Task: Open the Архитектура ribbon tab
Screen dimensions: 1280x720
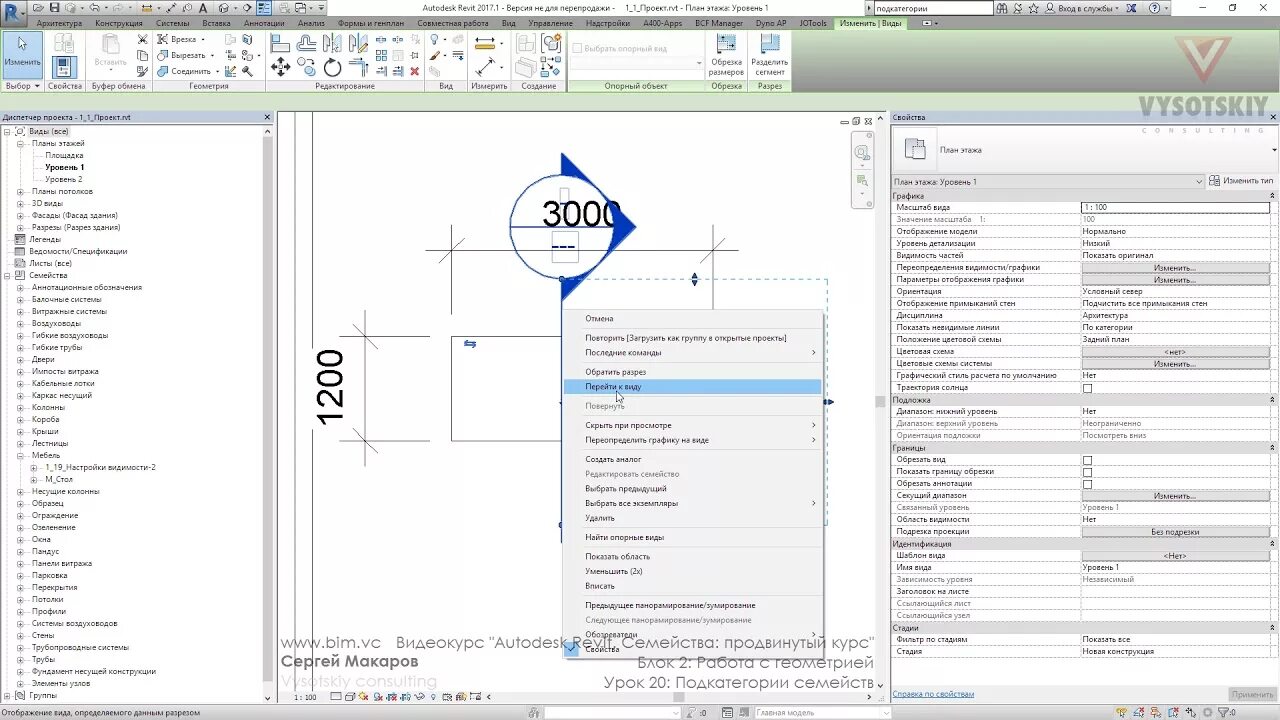Action: [x=59, y=23]
